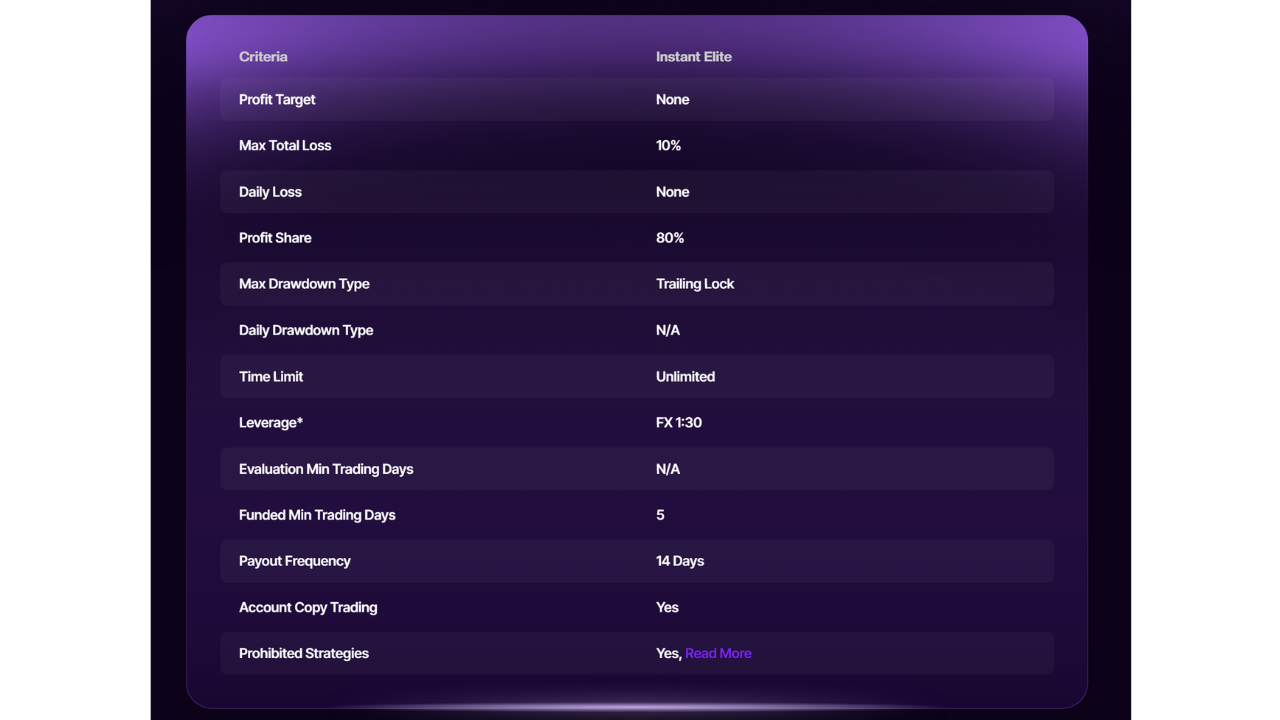Click the Max Total Loss label

click(285, 145)
